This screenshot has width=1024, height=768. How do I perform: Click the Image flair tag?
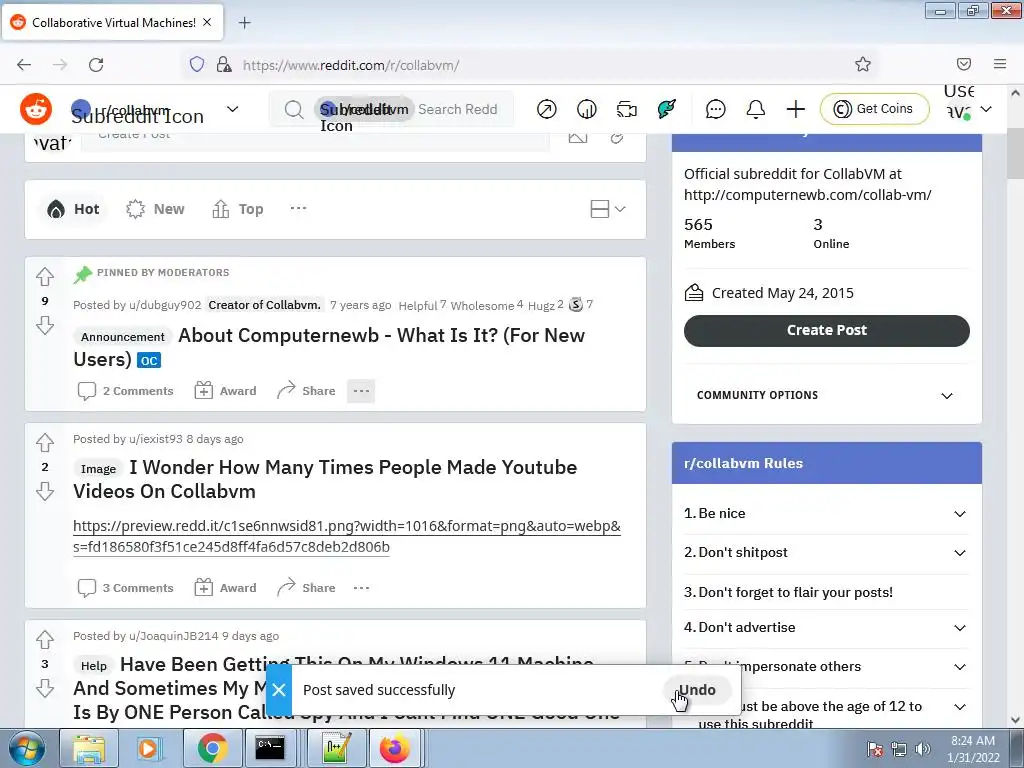pos(98,469)
